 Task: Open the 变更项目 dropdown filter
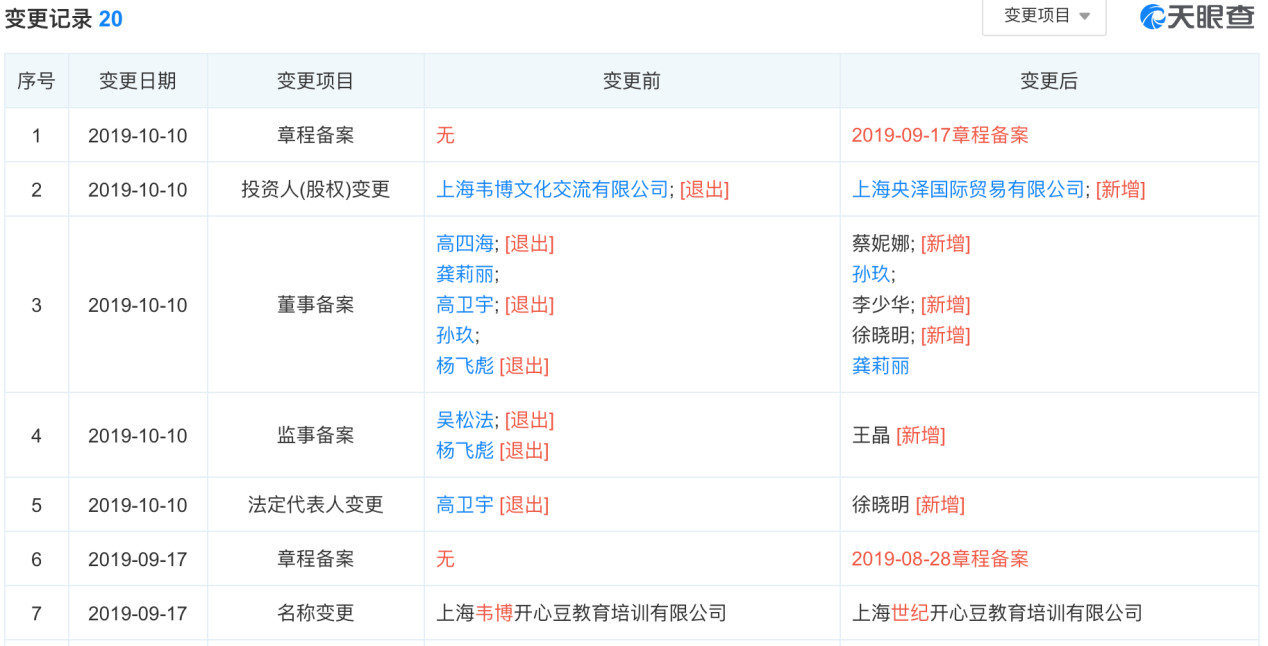(1044, 16)
